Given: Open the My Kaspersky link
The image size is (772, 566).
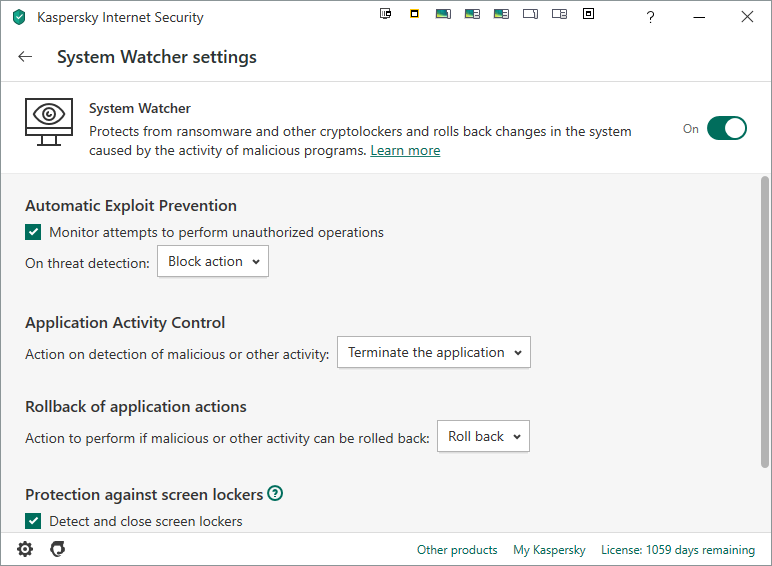Looking at the screenshot, I should tap(549, 550).
